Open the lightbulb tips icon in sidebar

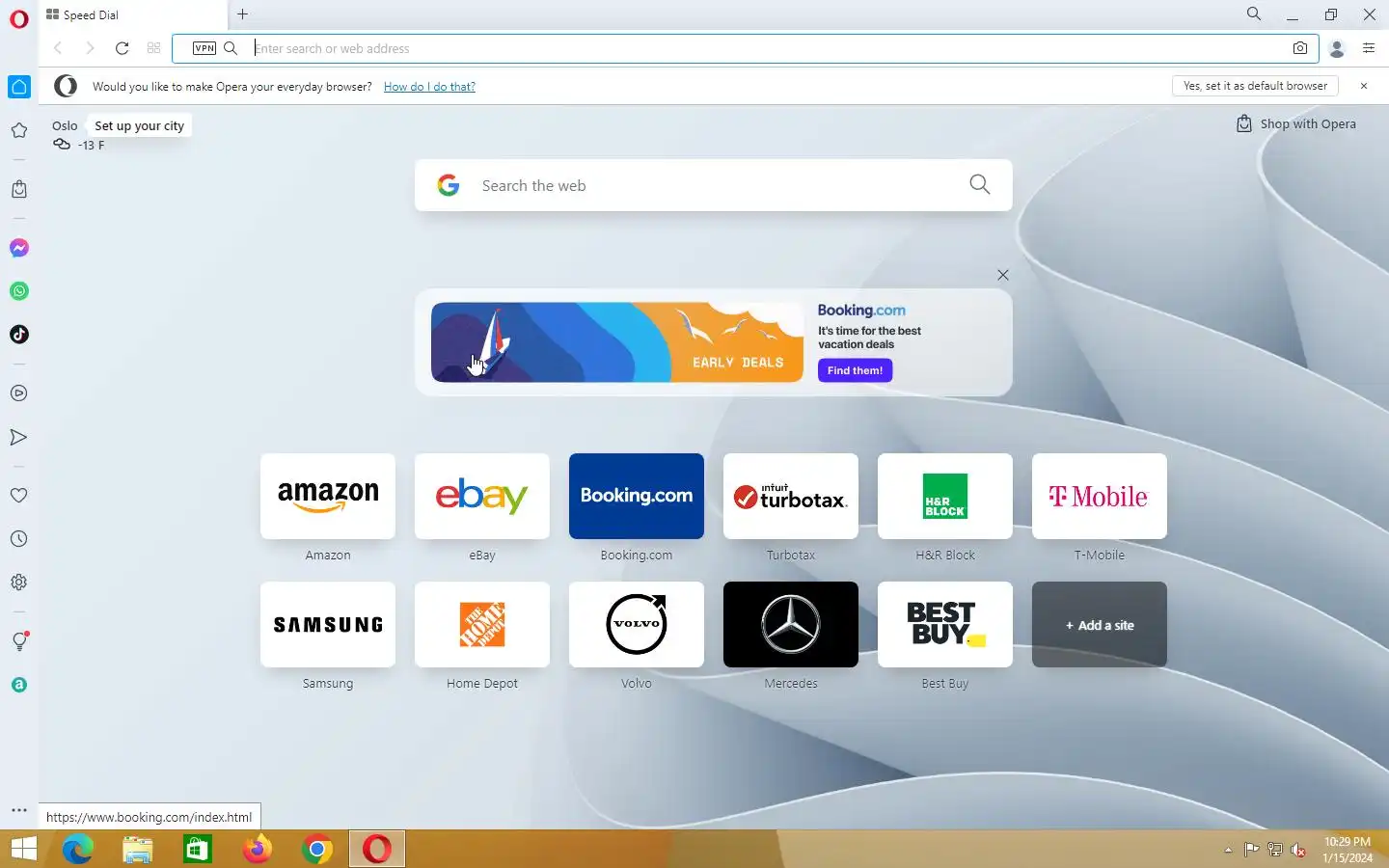click(x=19, y=641)
